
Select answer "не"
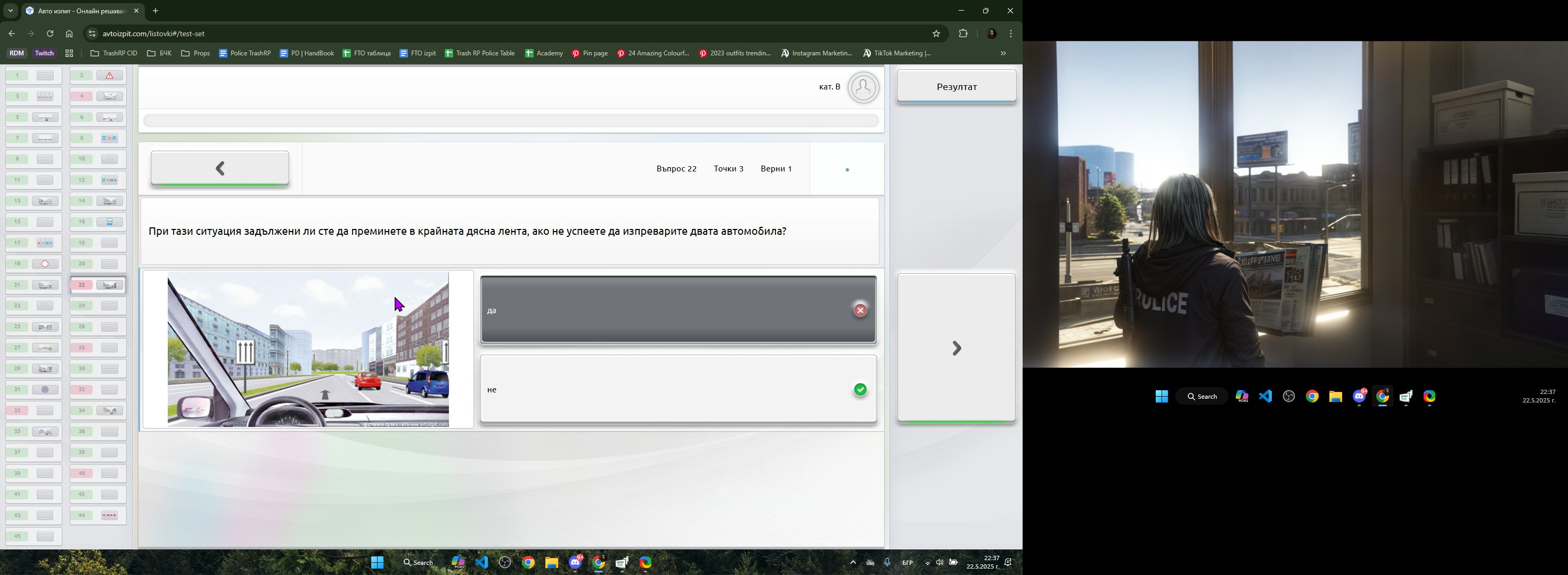pos(678,389)
